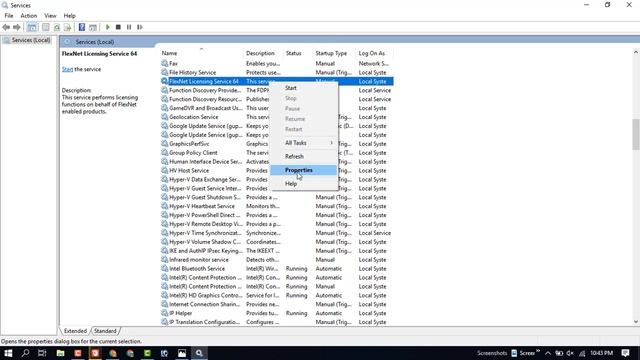This screenshot has height=360, width=640.
Task: Select the Infrared monitor service gear icon
Action: click(164, 260)
